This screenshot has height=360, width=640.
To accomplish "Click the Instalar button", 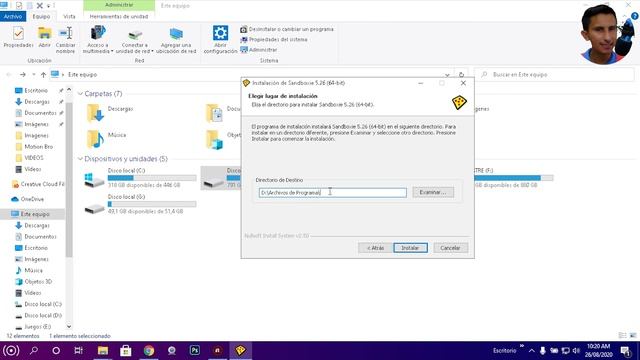I will (x=410, y=248).
